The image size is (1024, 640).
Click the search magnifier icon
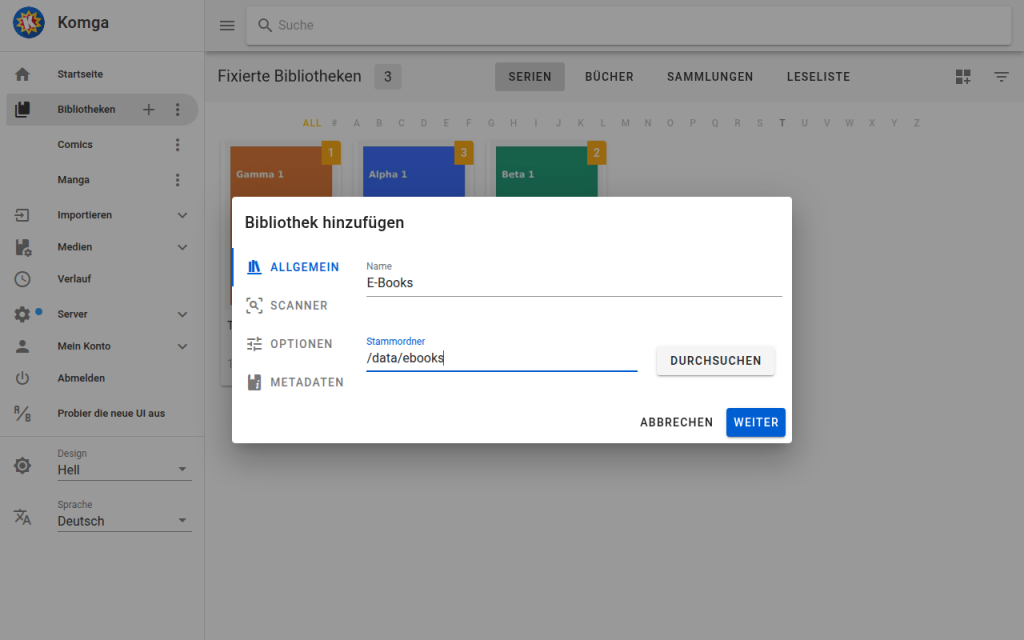[x=264, y=25]
